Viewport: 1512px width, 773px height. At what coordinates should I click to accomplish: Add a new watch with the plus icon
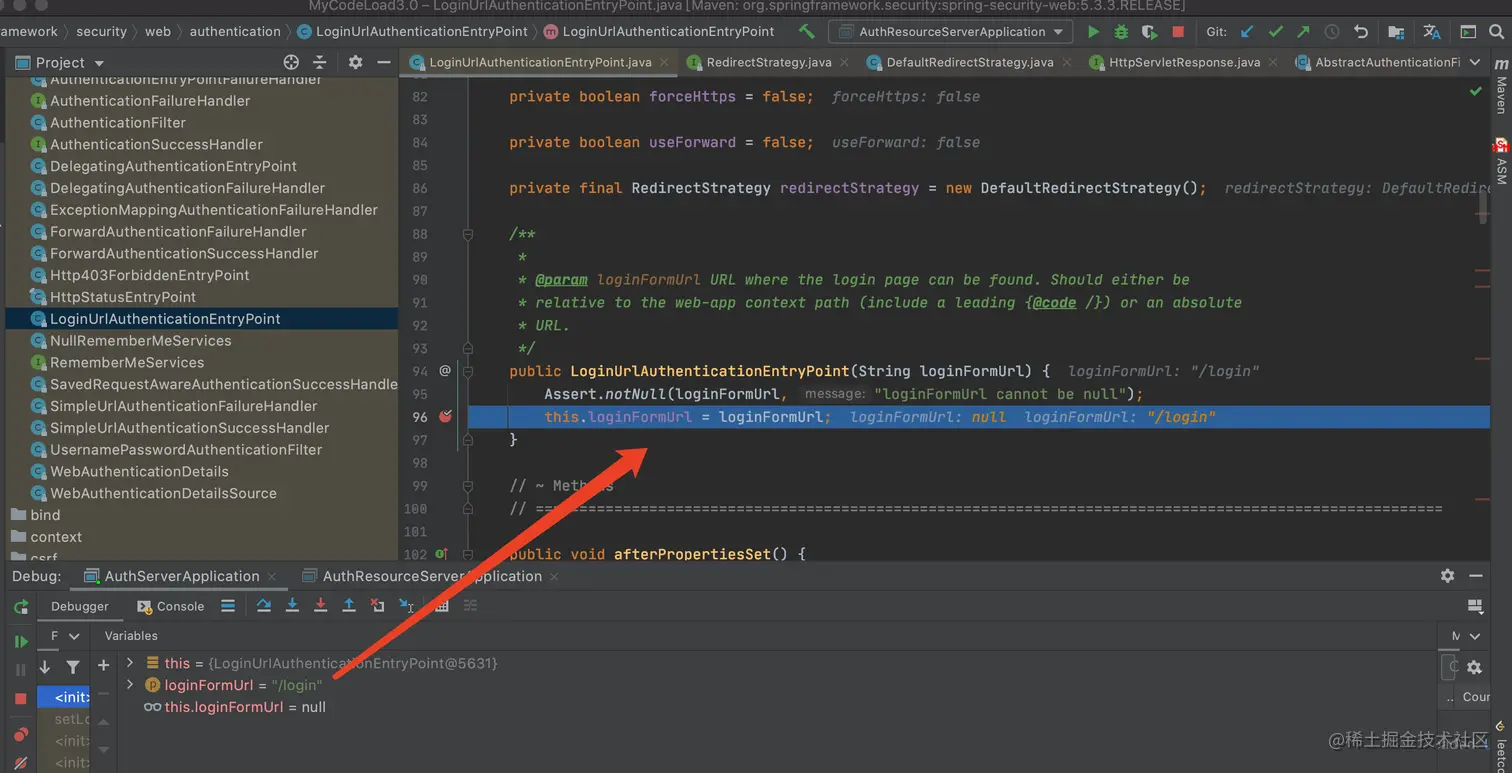point(103,666)
